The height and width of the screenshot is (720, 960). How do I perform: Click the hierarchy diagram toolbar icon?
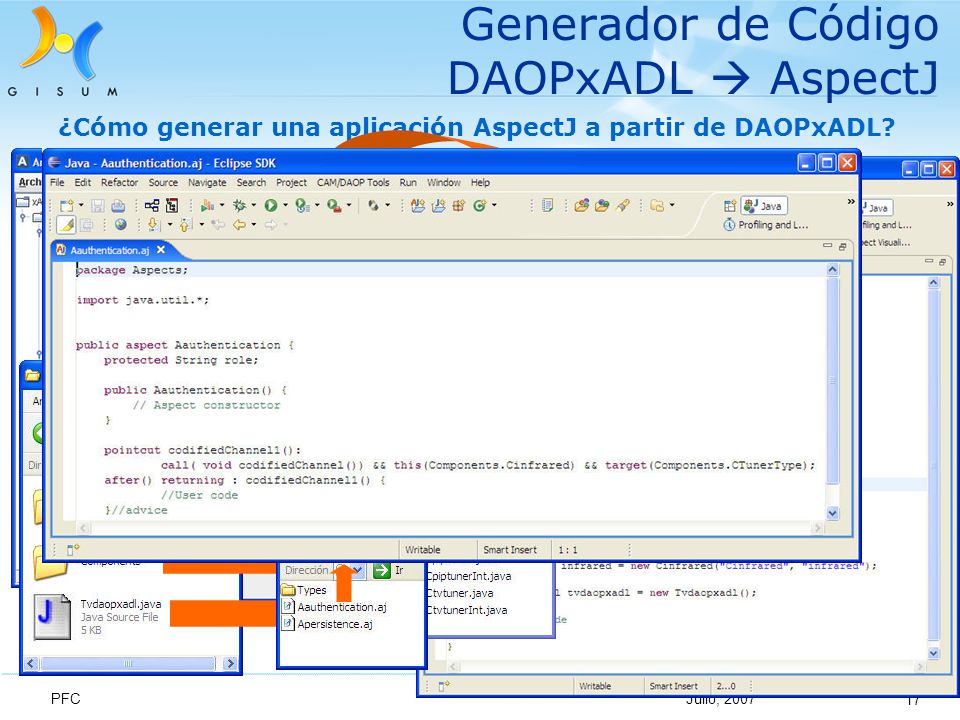point(152,206)
